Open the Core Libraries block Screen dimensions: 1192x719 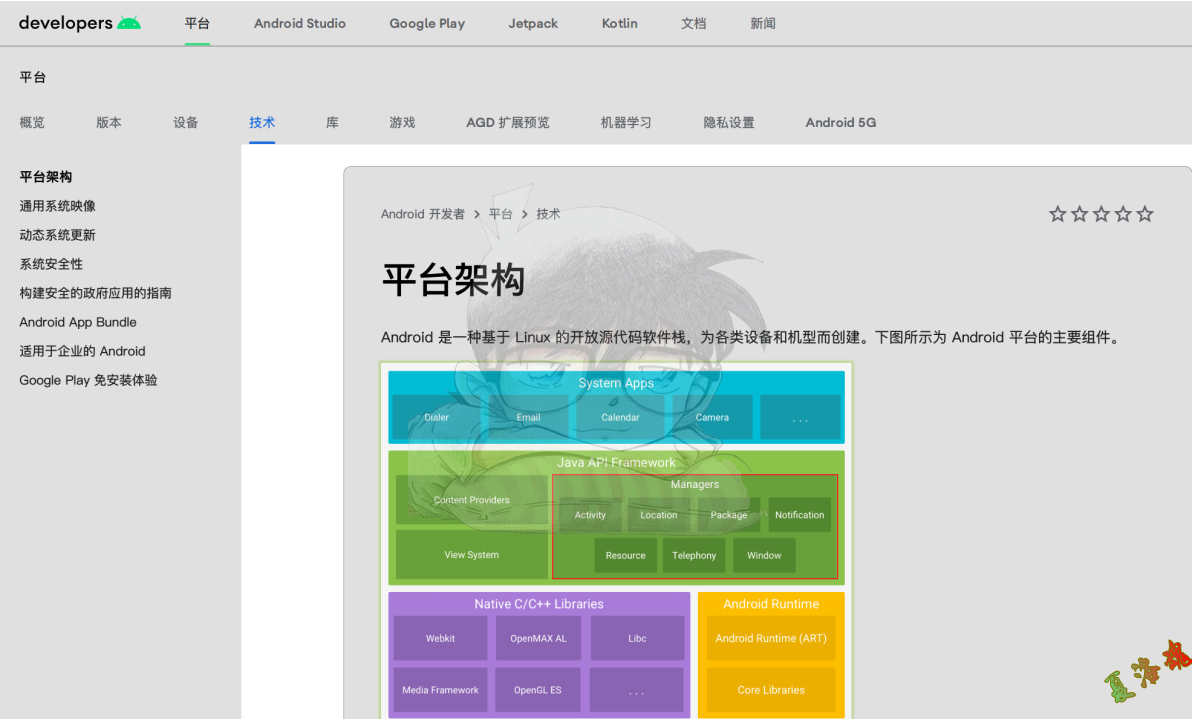(x=771, y=689)
